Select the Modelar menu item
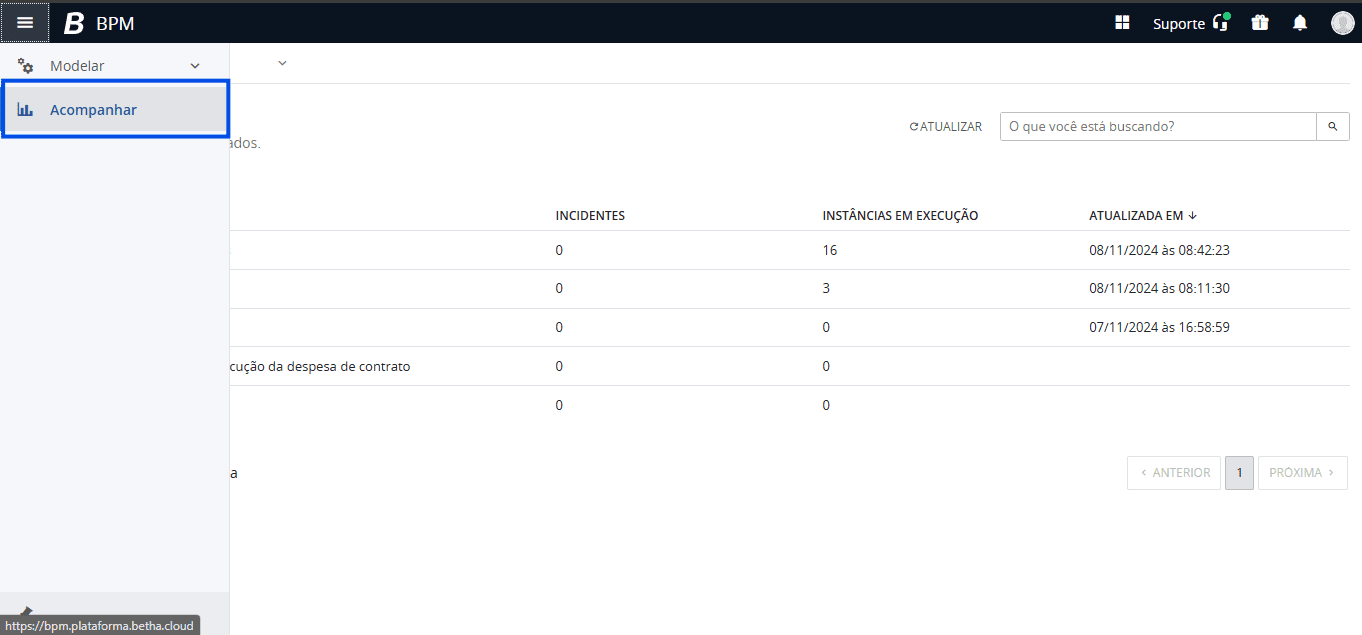The height and width of the screenshot is (635, 1362). coord(77,66)
